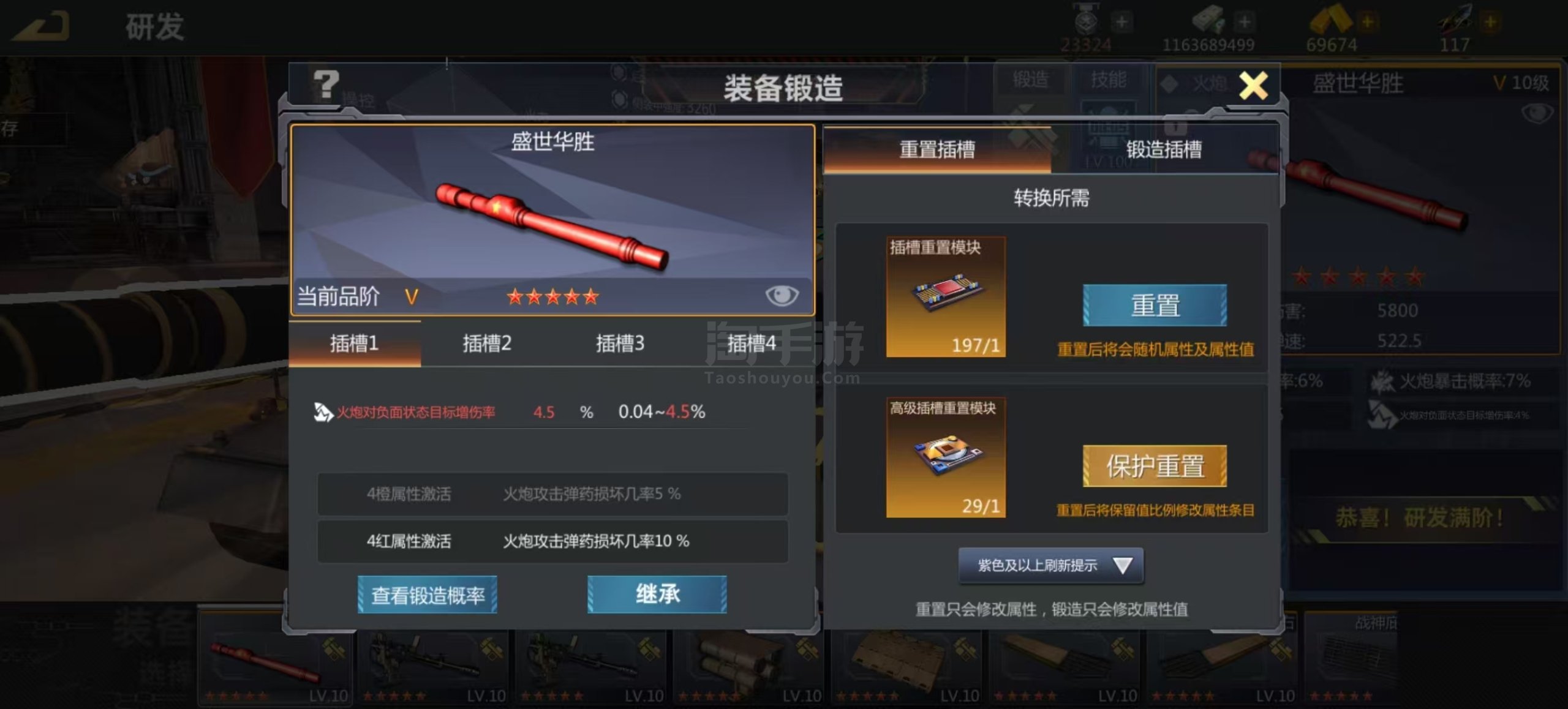This screenshot has width=1568, height=709.
Task: Add gold bars with plus icon
Action: [x=1367, y=21]
